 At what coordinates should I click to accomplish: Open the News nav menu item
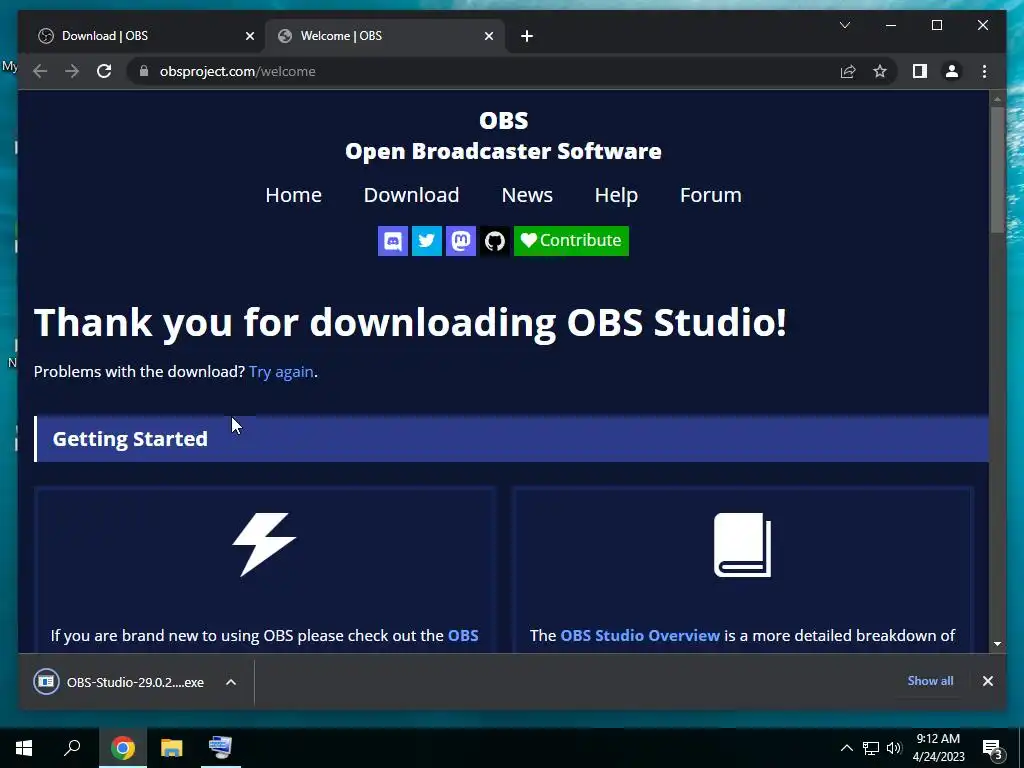pos(527,195)
